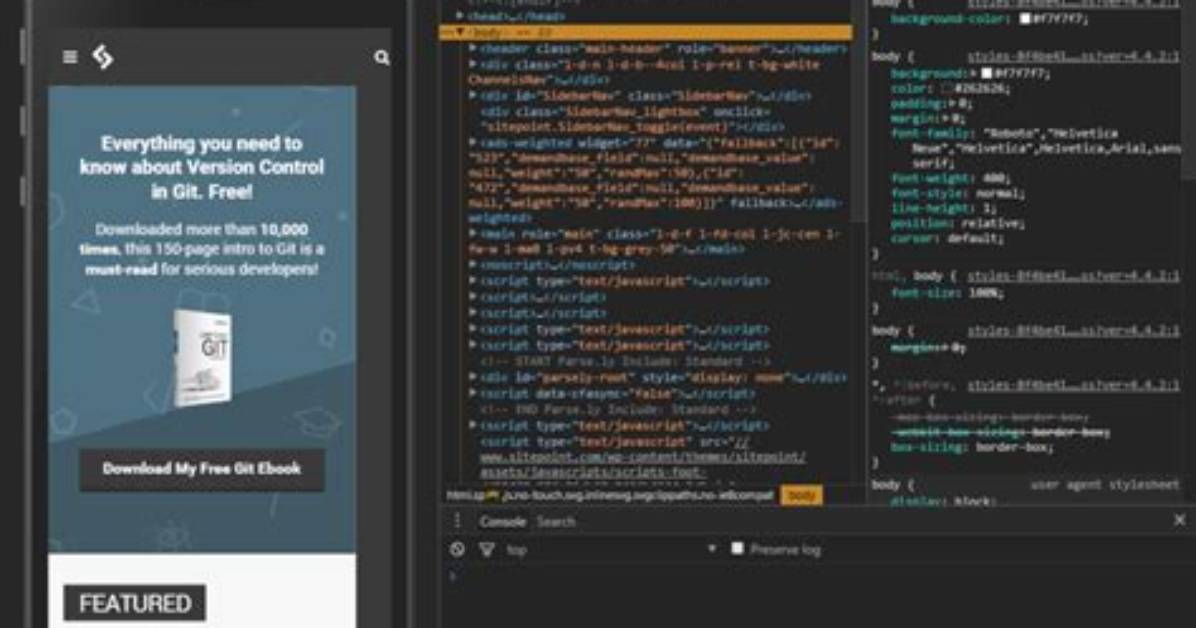Expand the head element node
The height and width of the screenshot is (628, 1196).
tap(460, 14)
